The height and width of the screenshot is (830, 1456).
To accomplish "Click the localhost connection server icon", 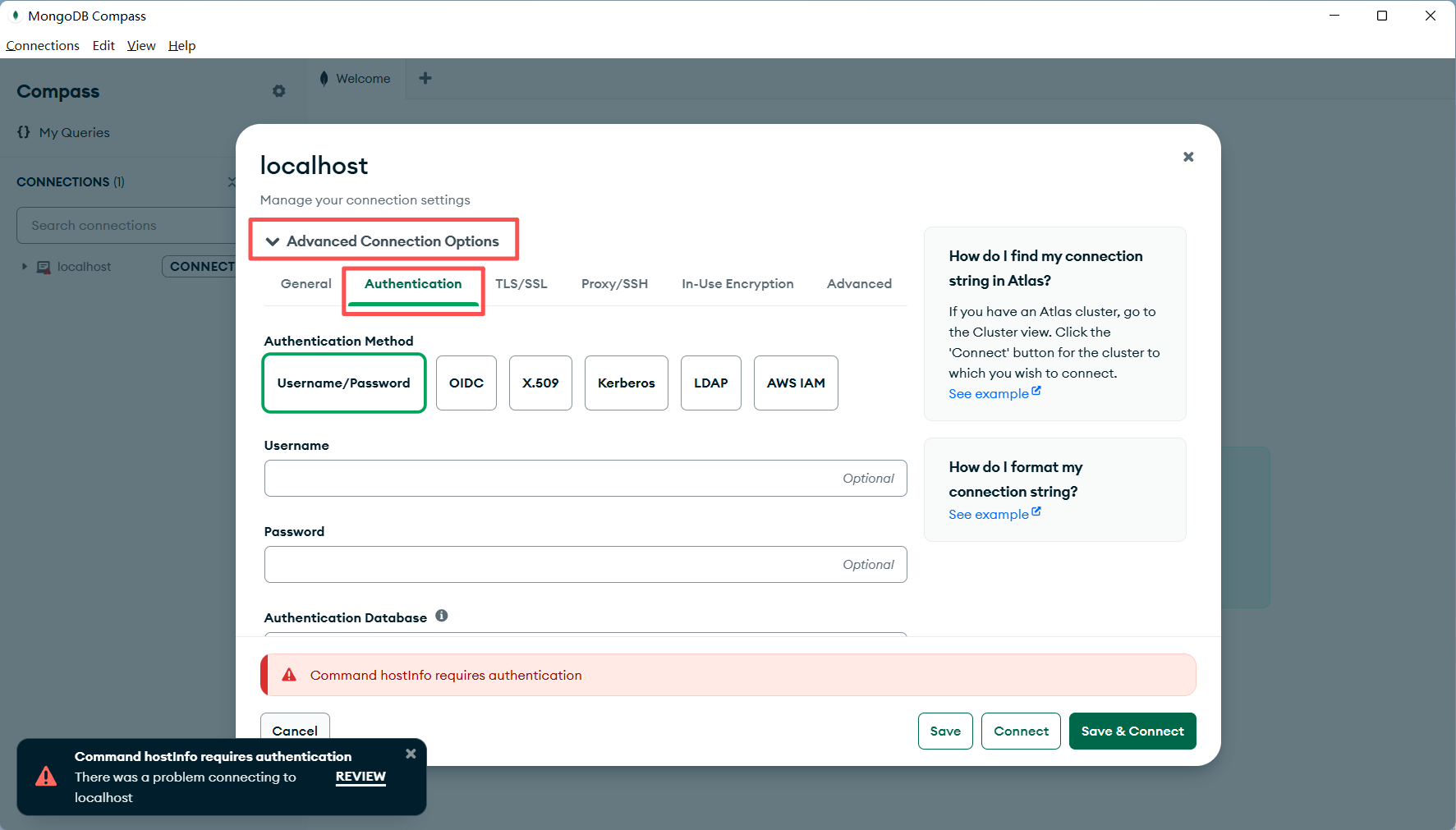I will pyautogui.click(x=44, y=267).
